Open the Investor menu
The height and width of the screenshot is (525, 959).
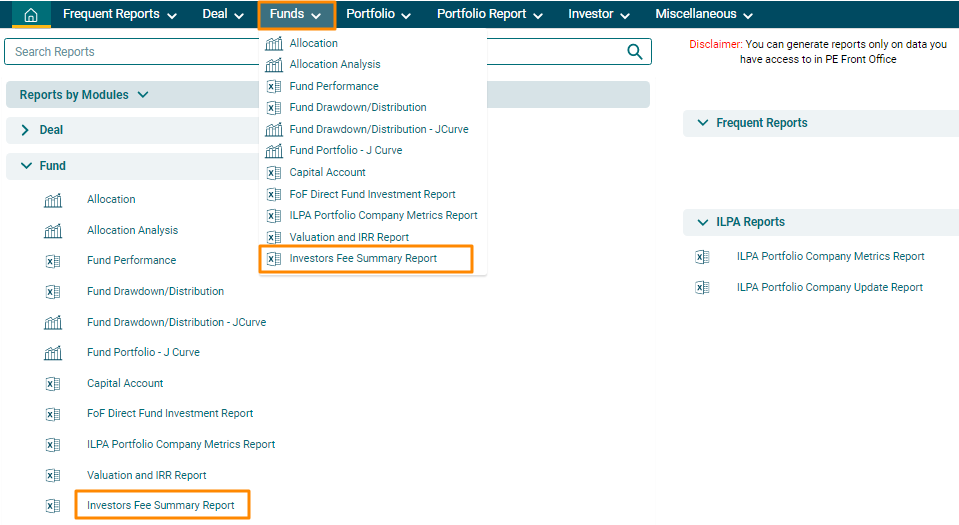598,15
